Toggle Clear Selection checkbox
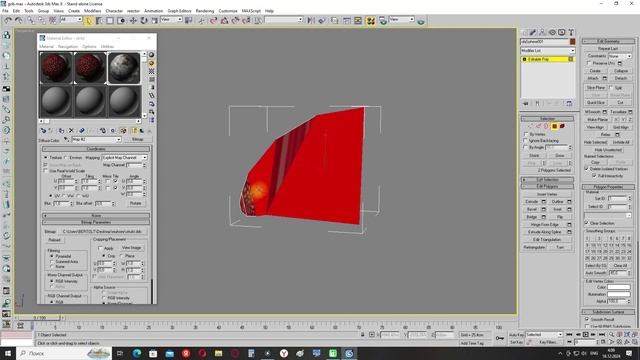 (x=587, y=223)
